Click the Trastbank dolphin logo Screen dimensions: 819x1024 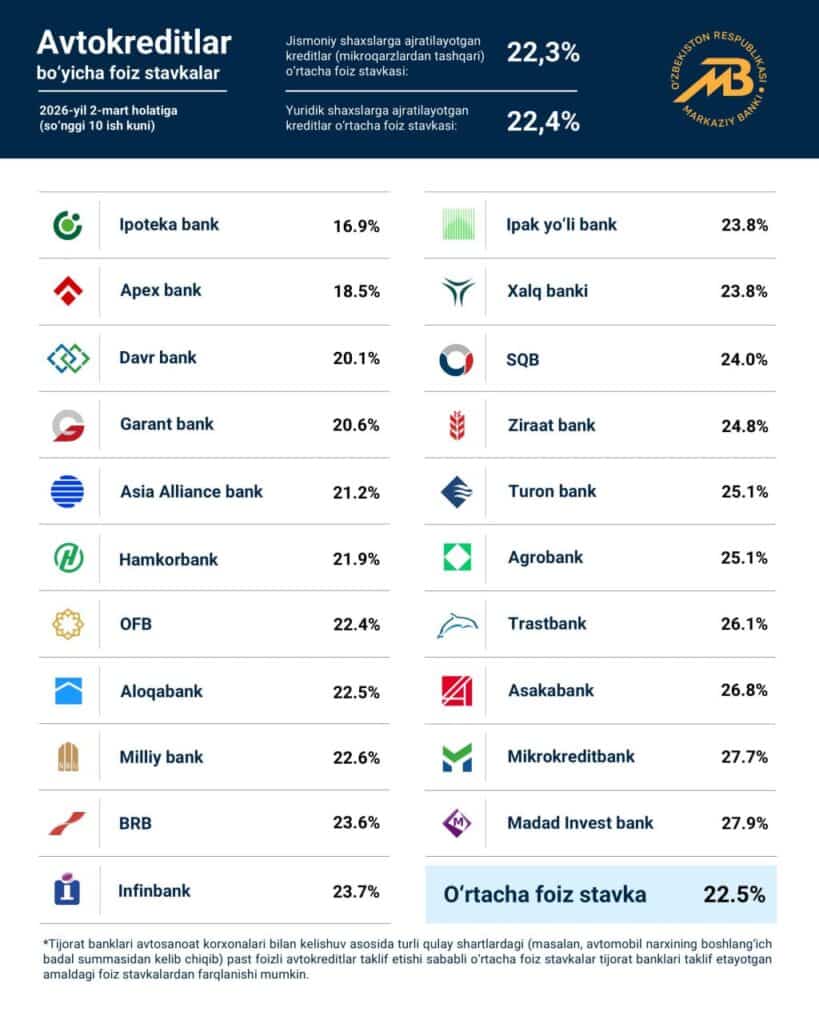click(x=457, y=625)
